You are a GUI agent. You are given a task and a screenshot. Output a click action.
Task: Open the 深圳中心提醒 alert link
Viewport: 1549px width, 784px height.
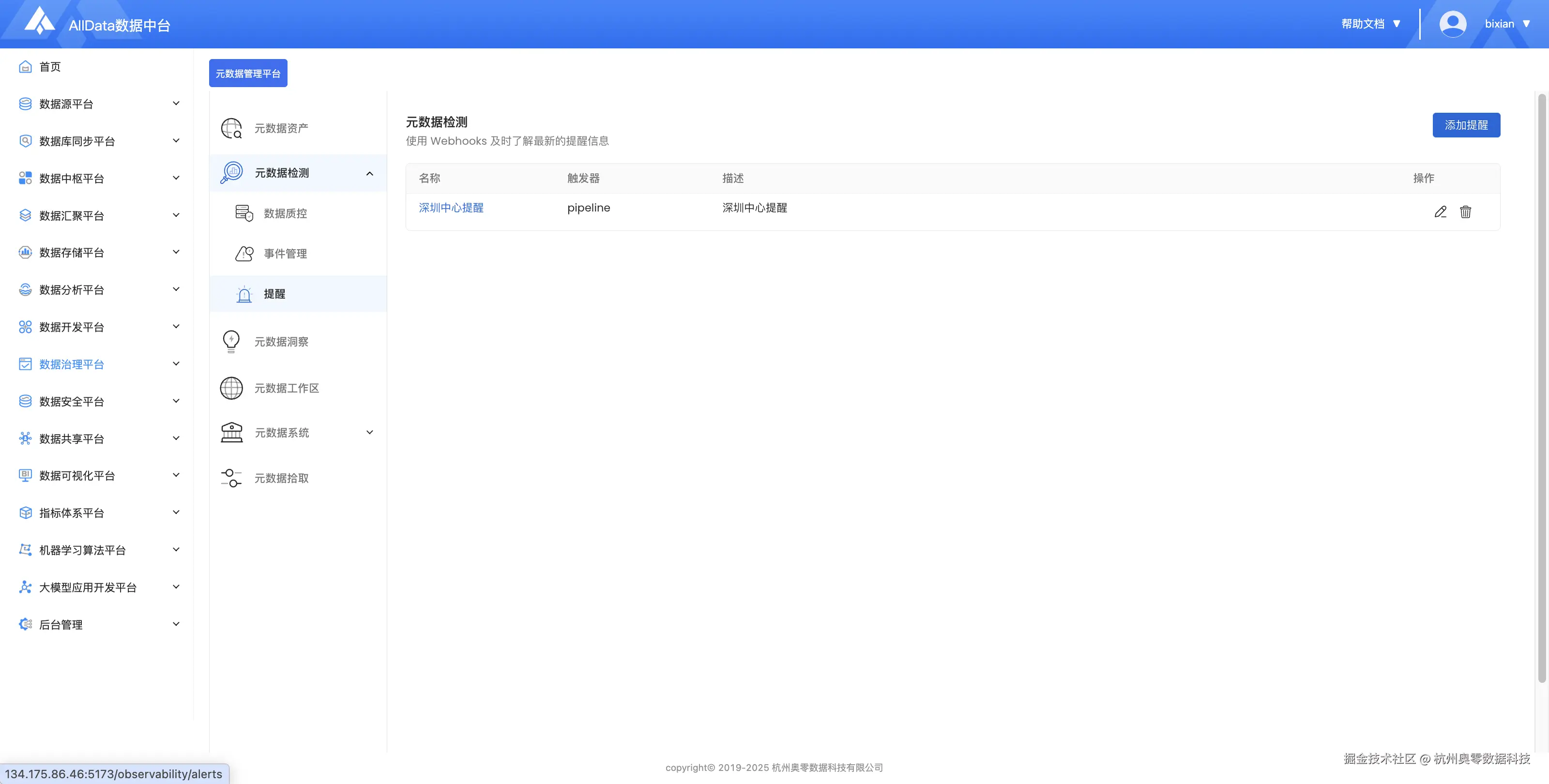coord(451,208)
